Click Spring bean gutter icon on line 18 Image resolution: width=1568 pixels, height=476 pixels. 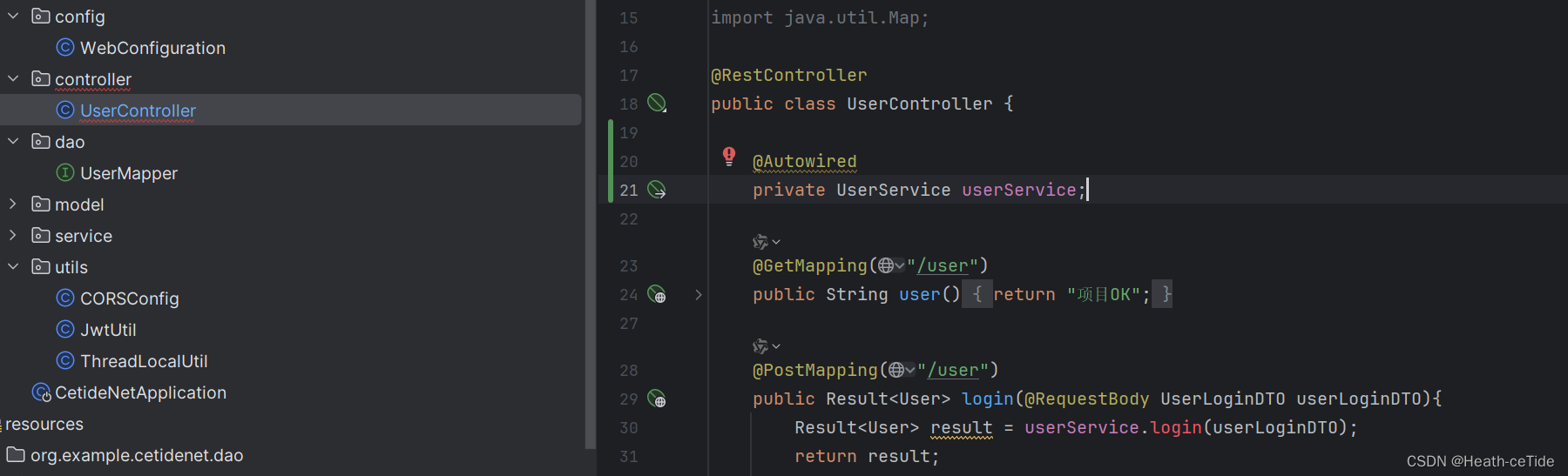pyautogui.click(x=657, y=104)
